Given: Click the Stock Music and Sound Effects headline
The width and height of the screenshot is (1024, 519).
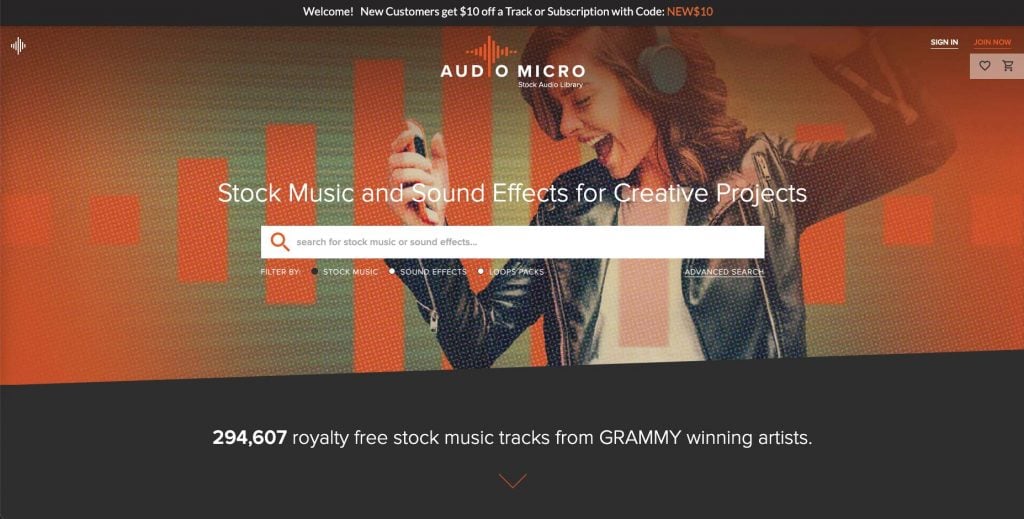Looking at the screenshot, I should coord(512,193).
